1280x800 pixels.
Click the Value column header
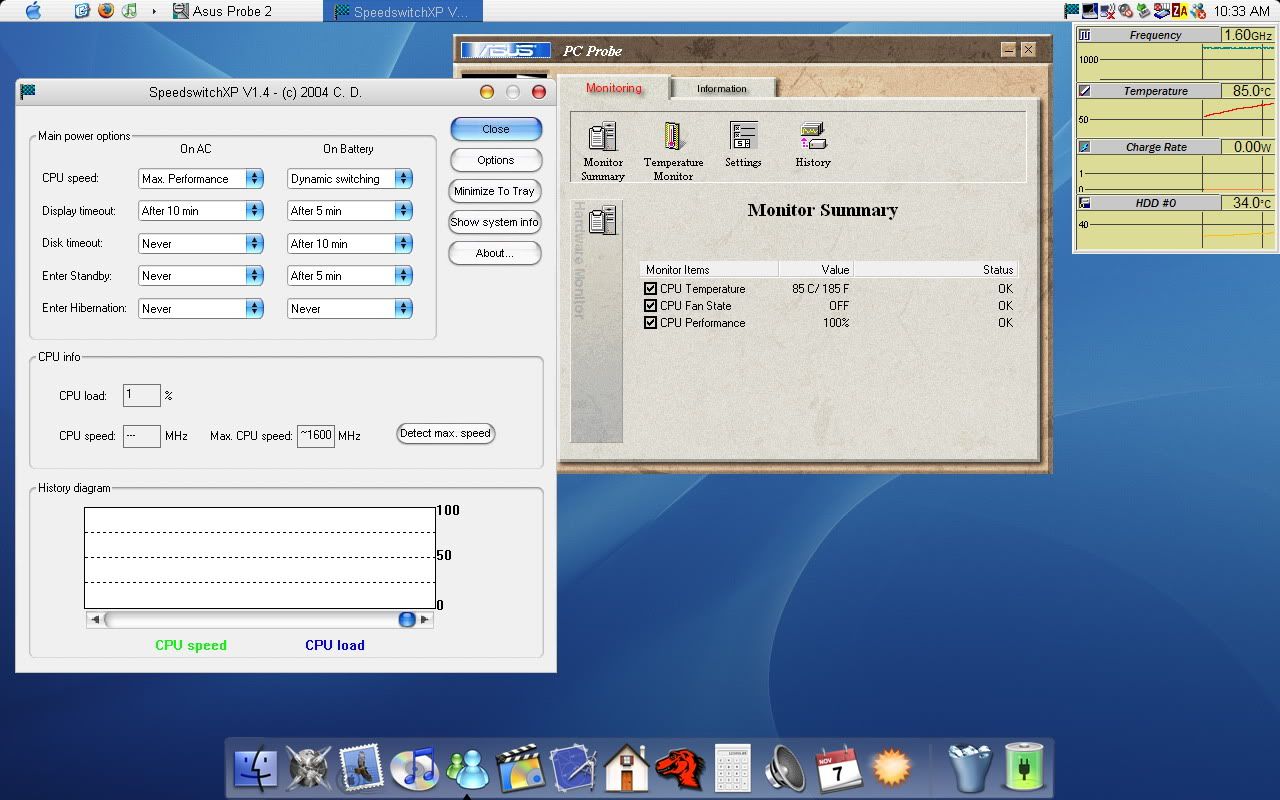coord(816,269)
